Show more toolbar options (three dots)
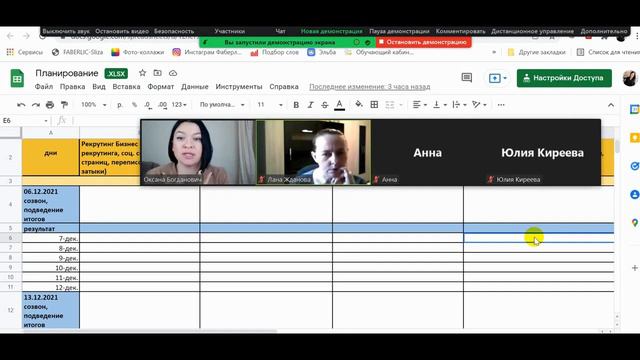Viewport: 640px width, 360px height. click(x=501, y=105)
